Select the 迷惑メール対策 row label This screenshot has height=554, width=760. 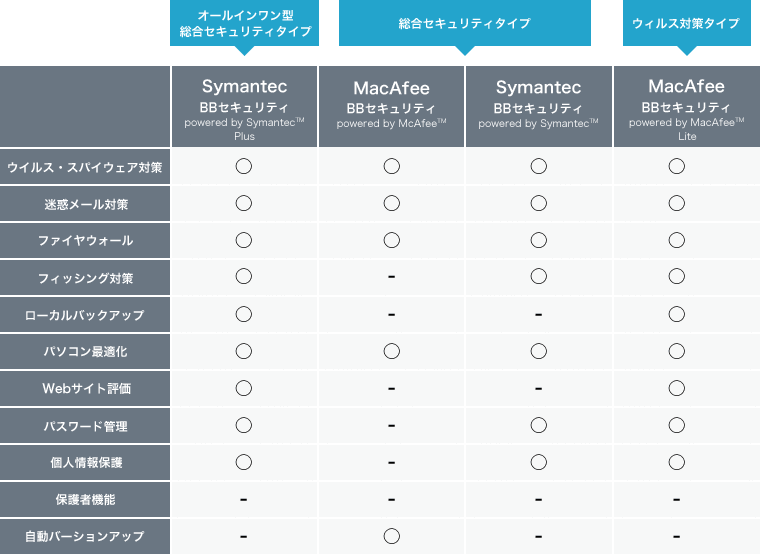pyautogui.click(x=84, y=204)
